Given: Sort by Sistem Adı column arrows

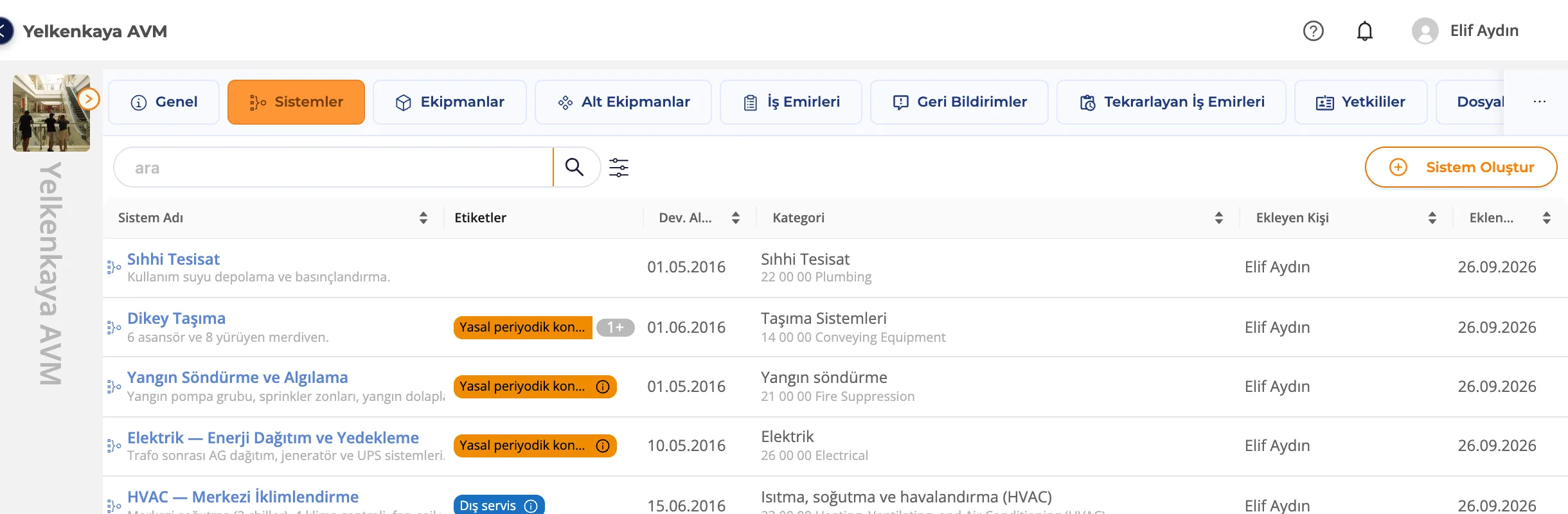Looking at the screenshot, I should point(423,218).
